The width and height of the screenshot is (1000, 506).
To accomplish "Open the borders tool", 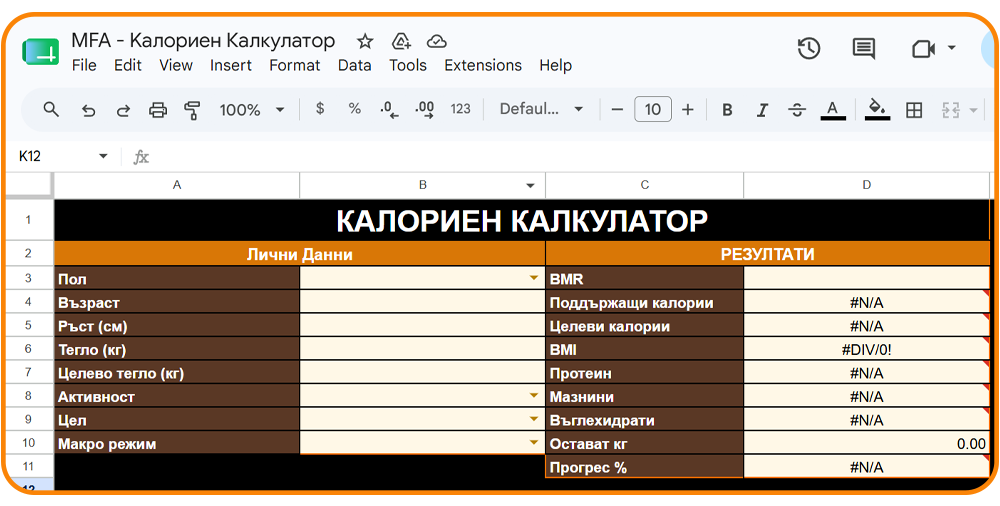I will (914, 110).
